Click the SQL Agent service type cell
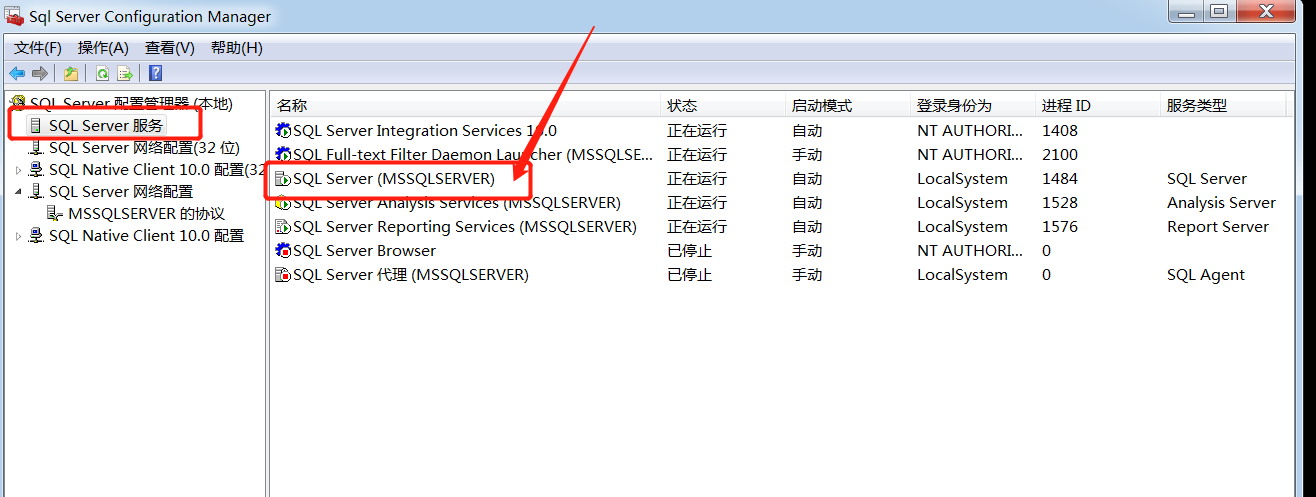This screenshot has height=497, width=1316. point(1206,275)
